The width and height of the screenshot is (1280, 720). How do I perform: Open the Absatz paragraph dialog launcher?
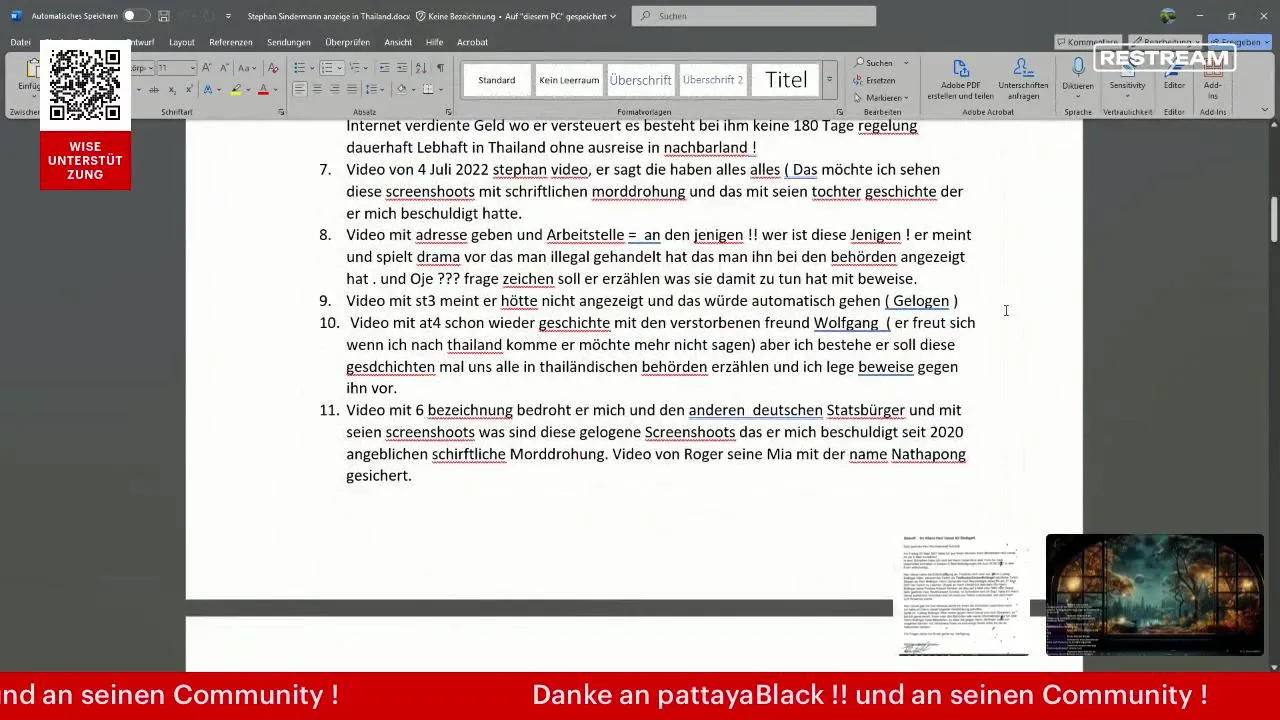448,112
